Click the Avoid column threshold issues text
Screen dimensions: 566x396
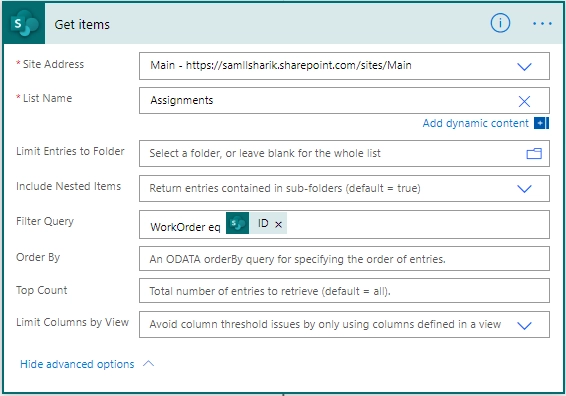coord(325,324)
